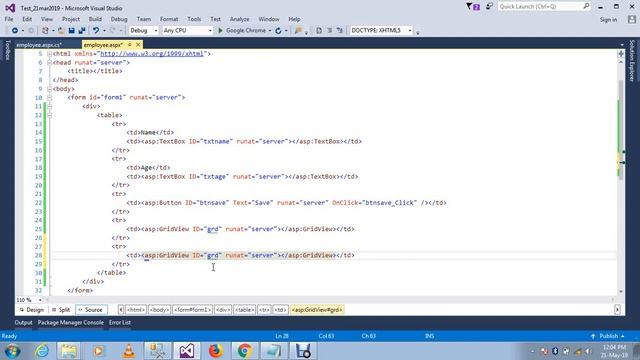Select the <form#form1> tag breadcrumb
The image size is (640, 360).
[192, 310]
